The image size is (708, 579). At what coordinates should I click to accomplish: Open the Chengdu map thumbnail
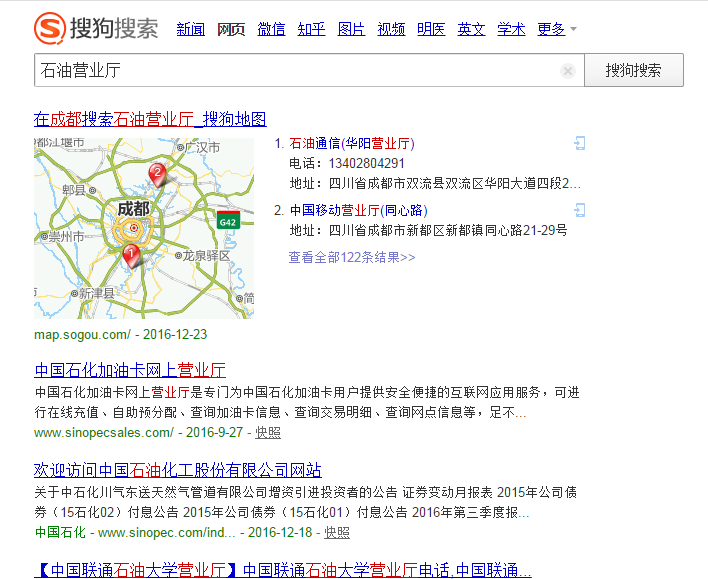(x=144, y=228)
